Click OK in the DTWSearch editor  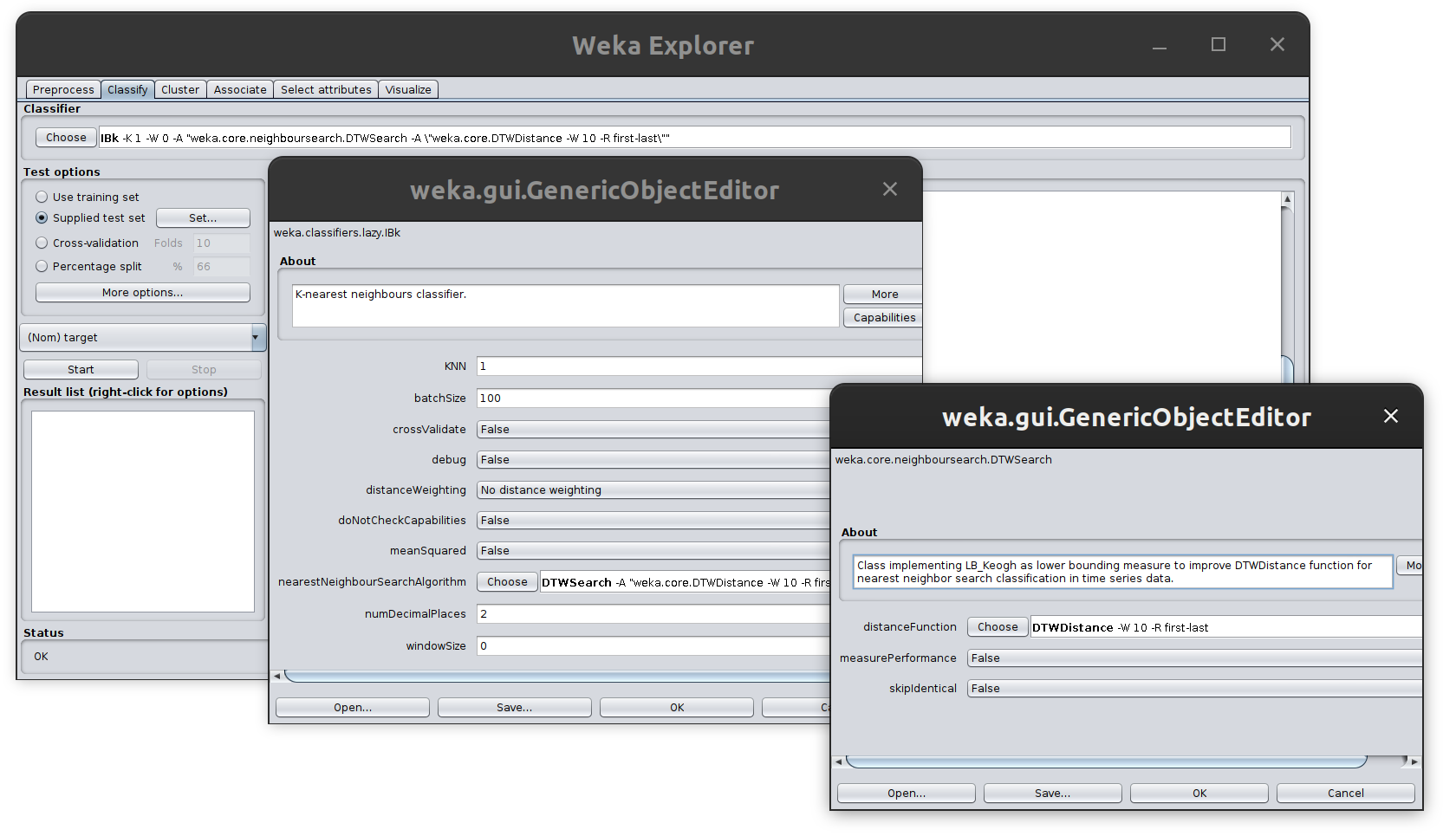[x=1199, y=793]
